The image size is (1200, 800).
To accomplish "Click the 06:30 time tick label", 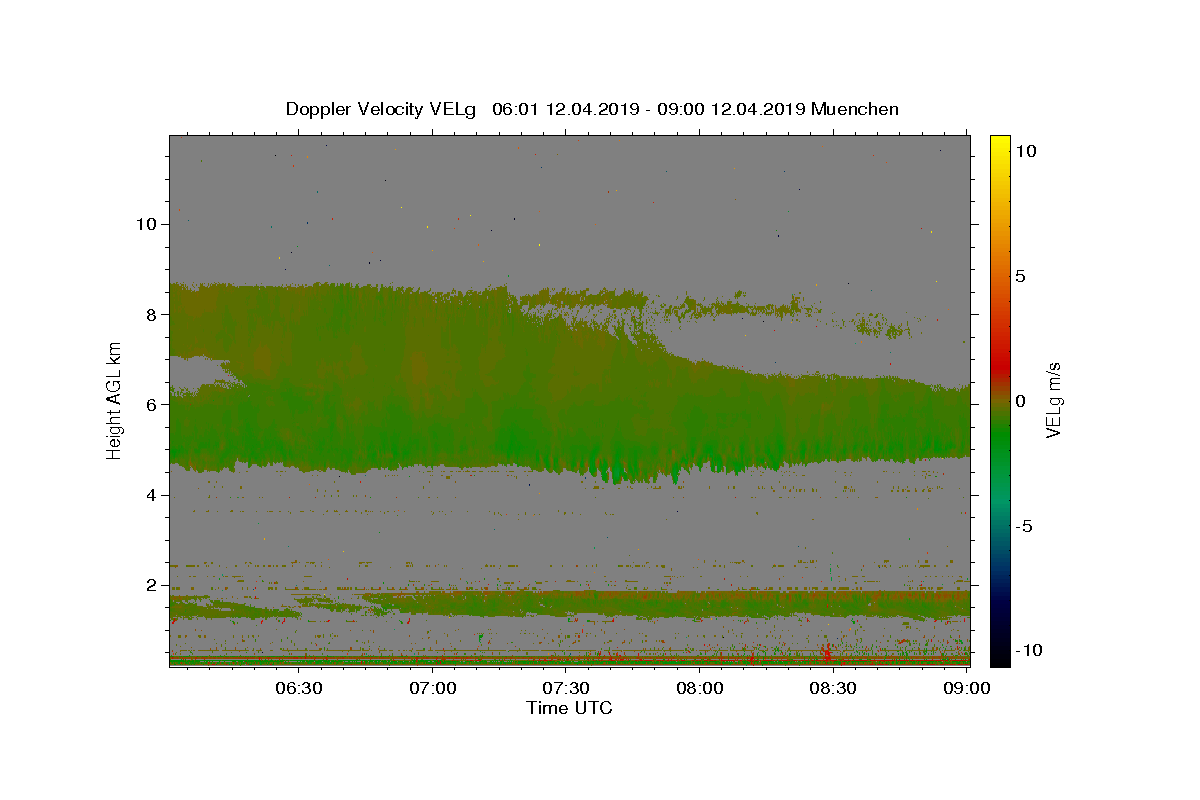I will (x=299, y=688).
